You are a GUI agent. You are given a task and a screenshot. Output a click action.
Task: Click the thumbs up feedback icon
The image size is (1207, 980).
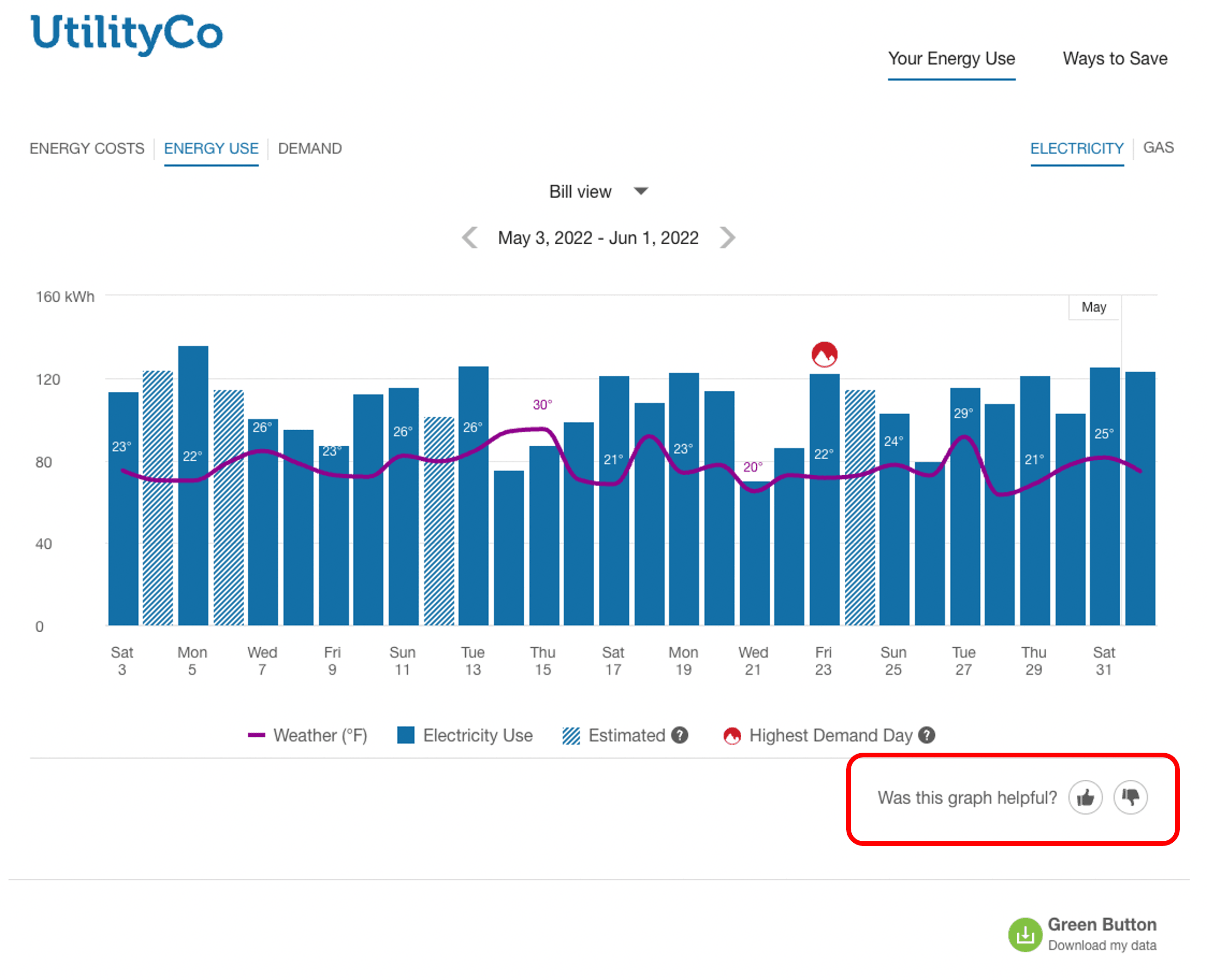click(x=1085, y=797)
